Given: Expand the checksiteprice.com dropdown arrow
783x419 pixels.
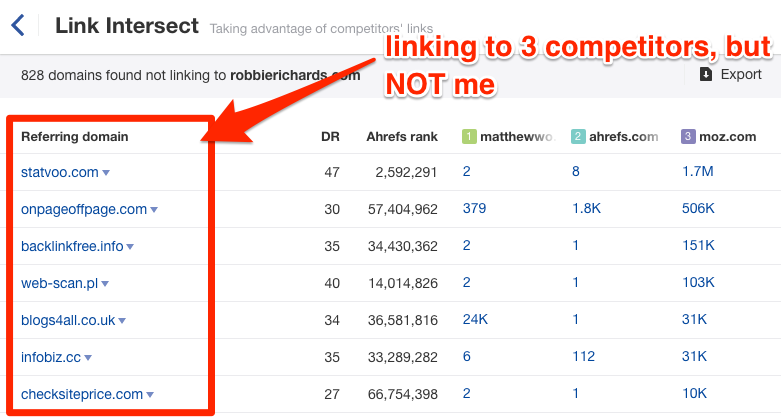Looking at the screenshot, I should 150,395.
